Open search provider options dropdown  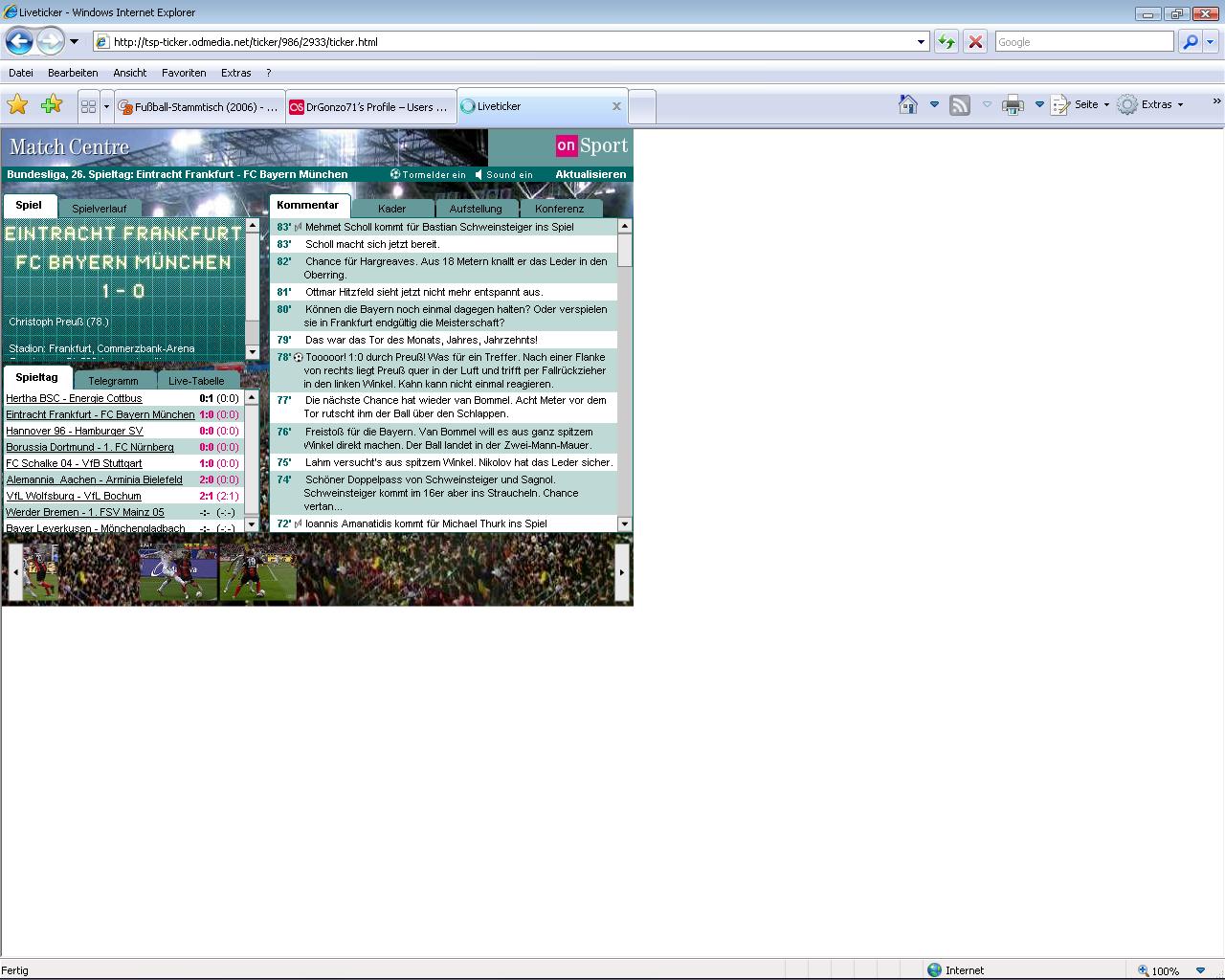(1210, 42)
